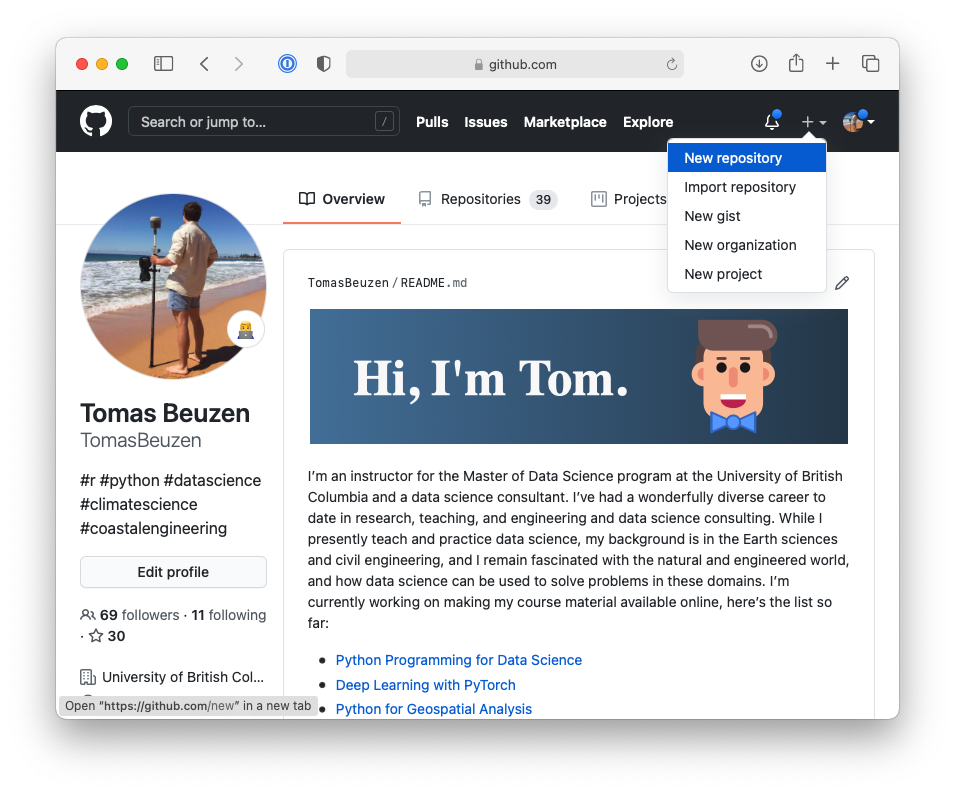This screenshot has width=955, height=793.
Task: Open Python for Geospatial Analysis link
Action: (x=434, y=709)
